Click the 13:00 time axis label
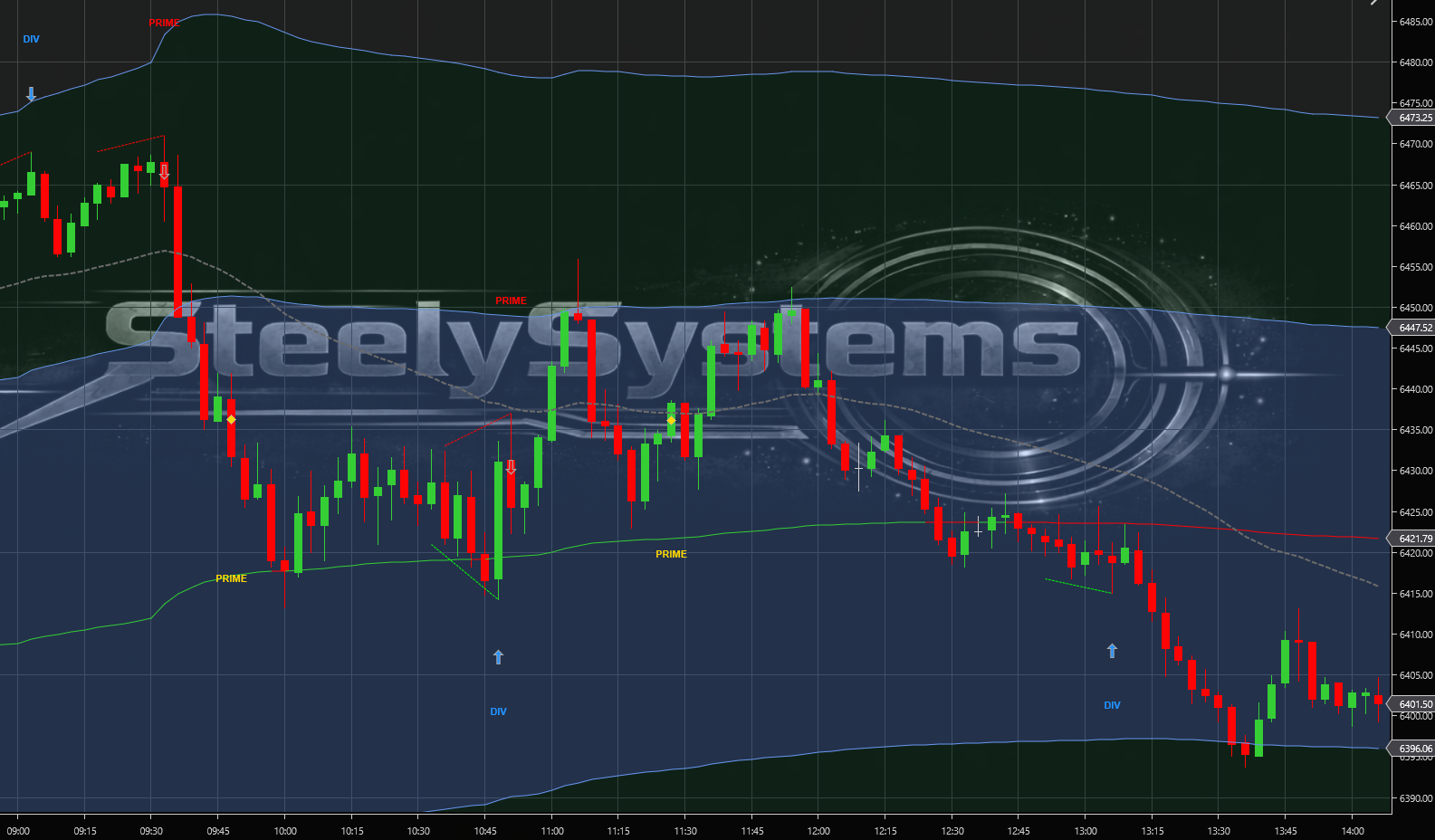This screenshot has width=1435, height=840. pos(1086,831)
